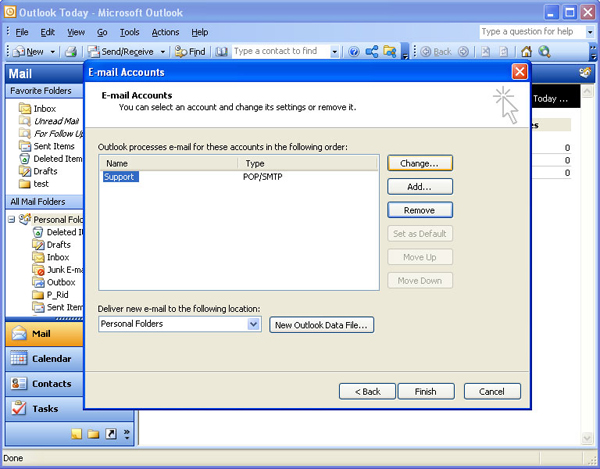Open the Actions menu
Image resolution: width=600 pixels, height=469 pixels.
point(165,32)
